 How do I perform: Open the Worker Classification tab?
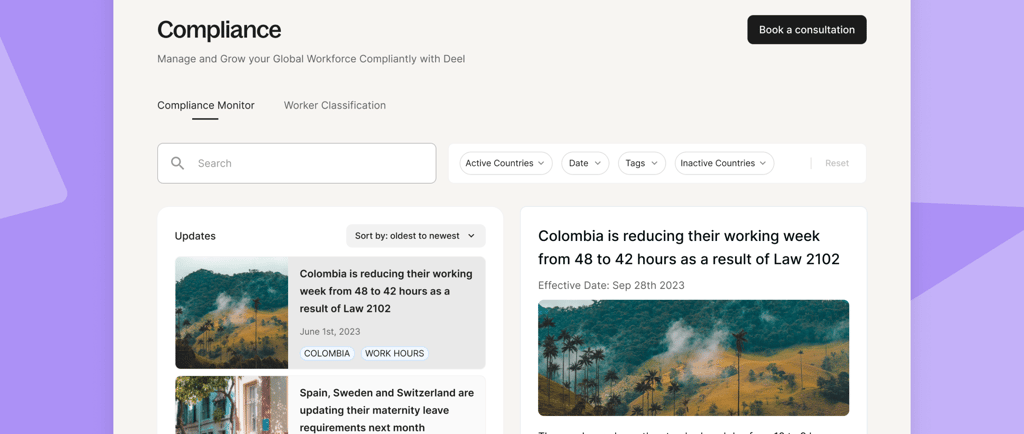tap(334, 105)
